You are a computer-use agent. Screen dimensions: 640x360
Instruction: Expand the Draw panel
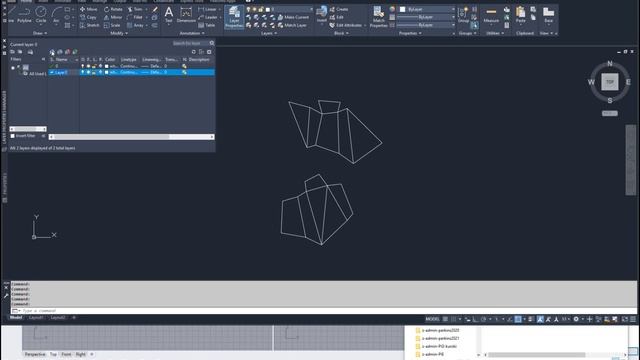click(40, 33)
